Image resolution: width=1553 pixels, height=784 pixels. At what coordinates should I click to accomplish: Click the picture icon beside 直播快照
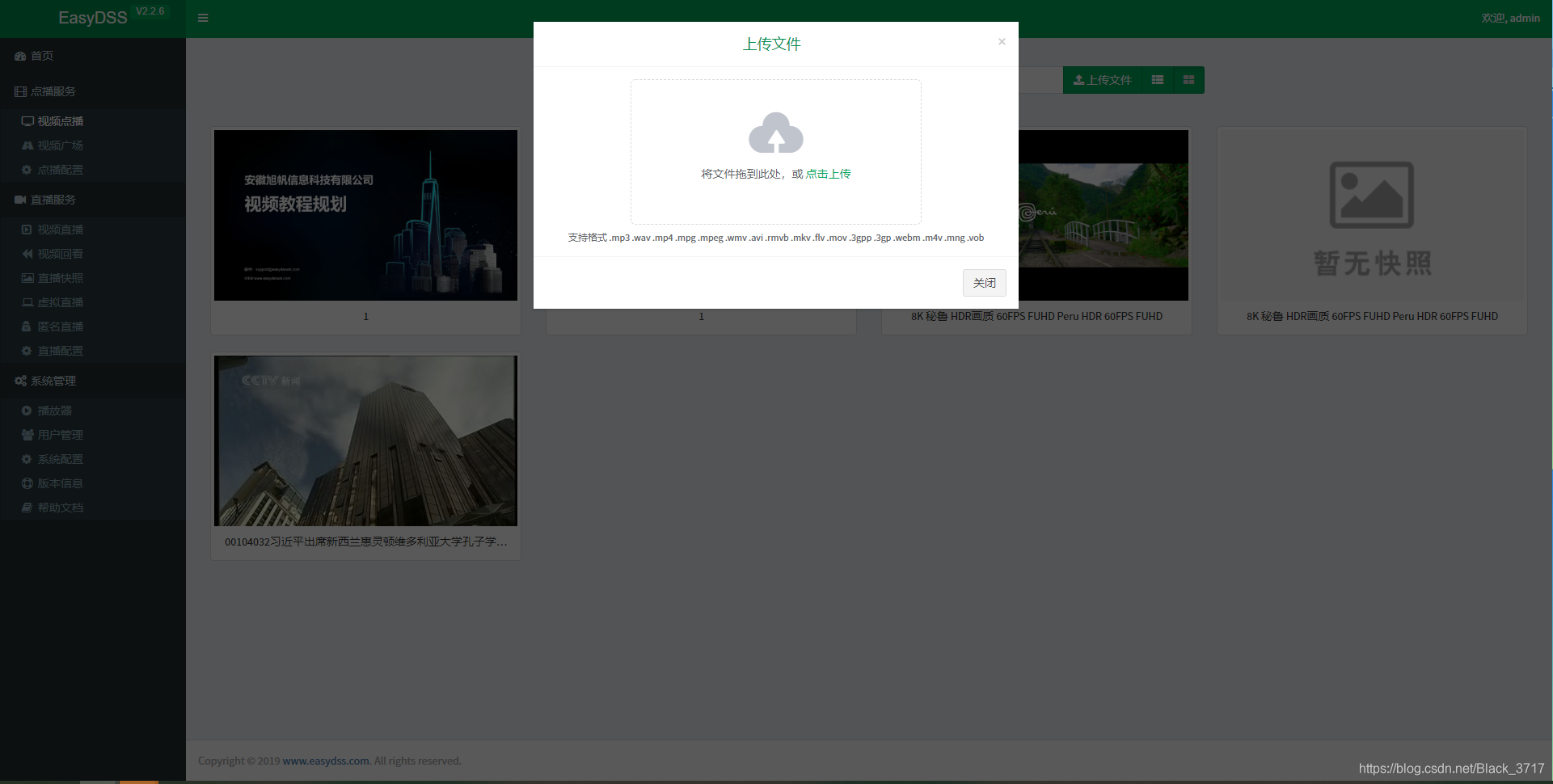point(27,278)
